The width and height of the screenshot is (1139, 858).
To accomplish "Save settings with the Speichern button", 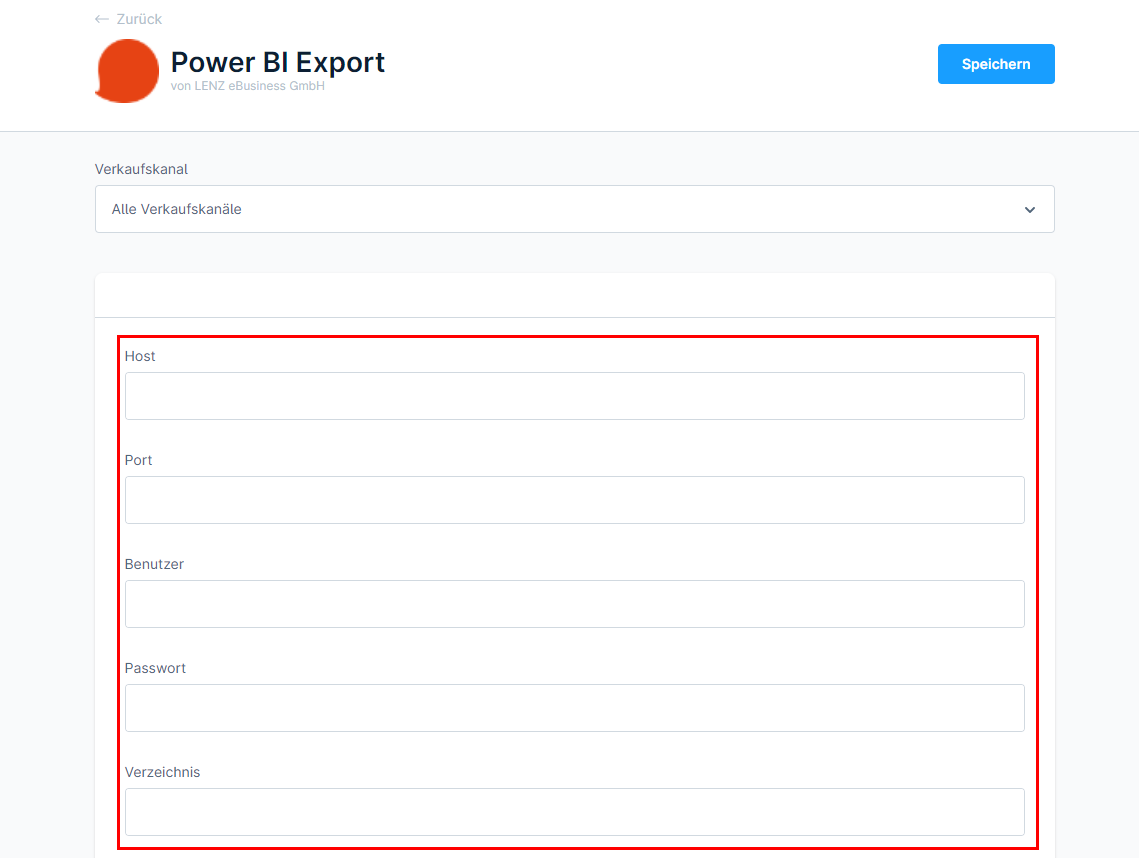I will tap(995, 64).
